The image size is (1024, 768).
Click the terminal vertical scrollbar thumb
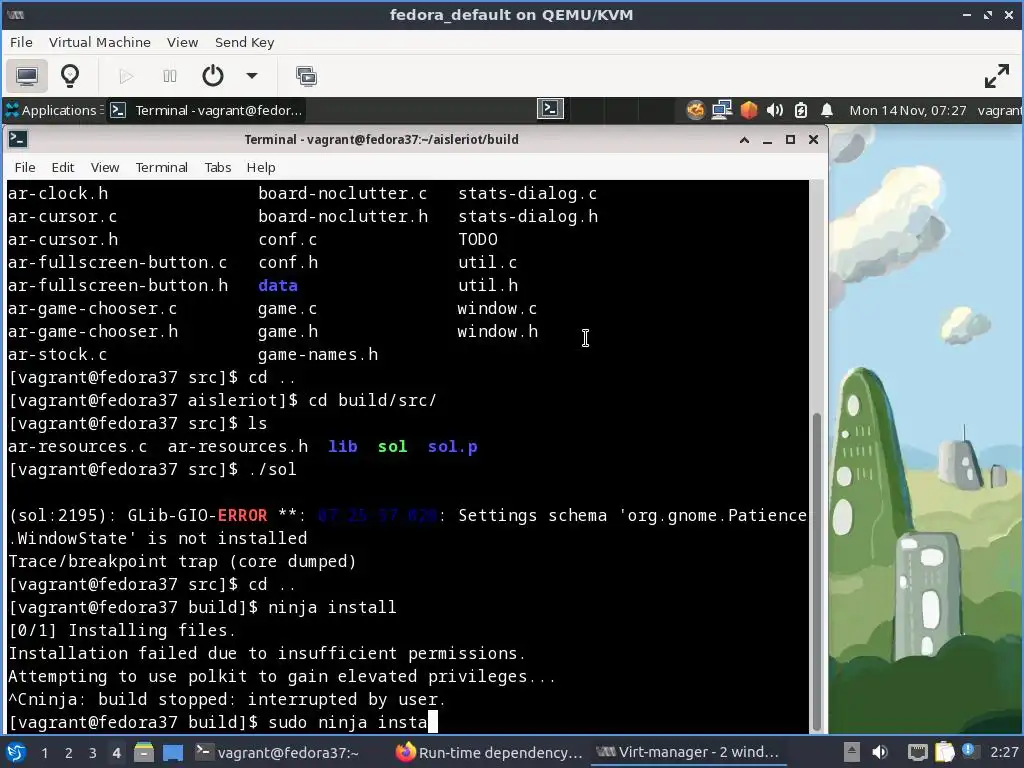[x=816, y=571]
